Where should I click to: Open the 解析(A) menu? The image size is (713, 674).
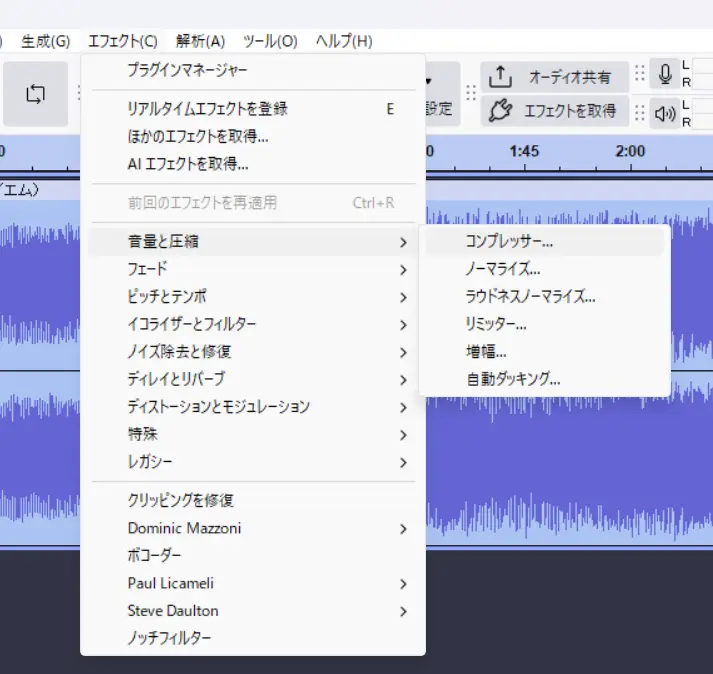coord(200,41)
